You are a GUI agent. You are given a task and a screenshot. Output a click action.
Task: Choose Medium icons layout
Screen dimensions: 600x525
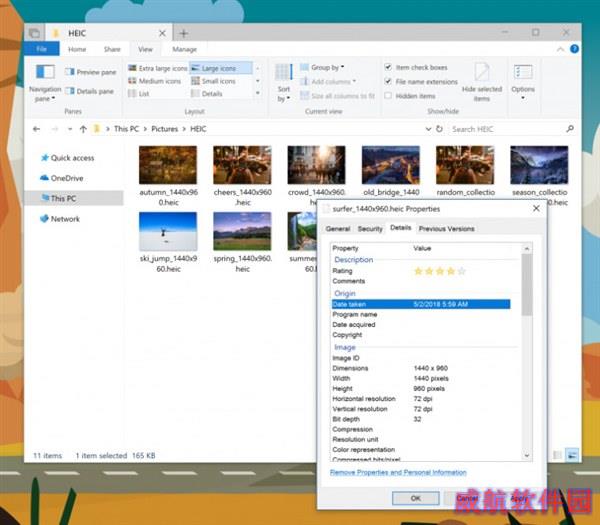(x=154, y=81)
